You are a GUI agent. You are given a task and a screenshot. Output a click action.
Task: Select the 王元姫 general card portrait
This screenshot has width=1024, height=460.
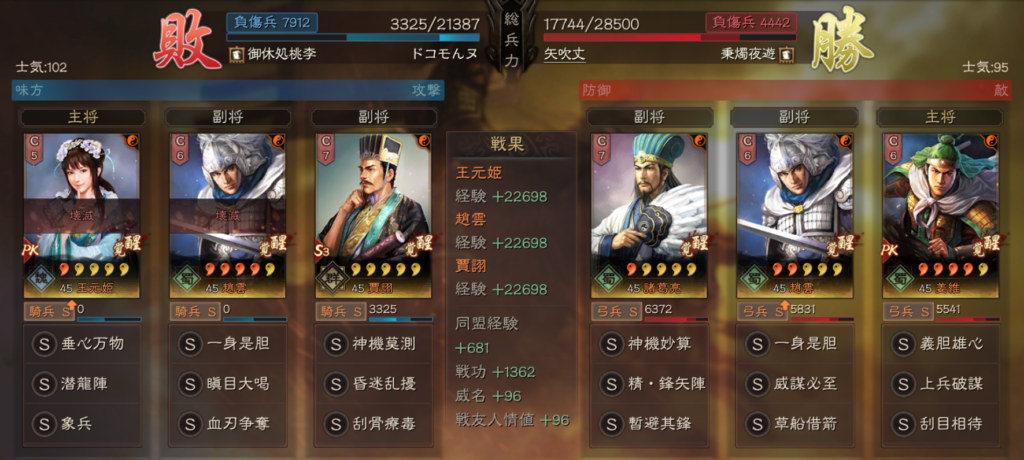tap(82, 216)
